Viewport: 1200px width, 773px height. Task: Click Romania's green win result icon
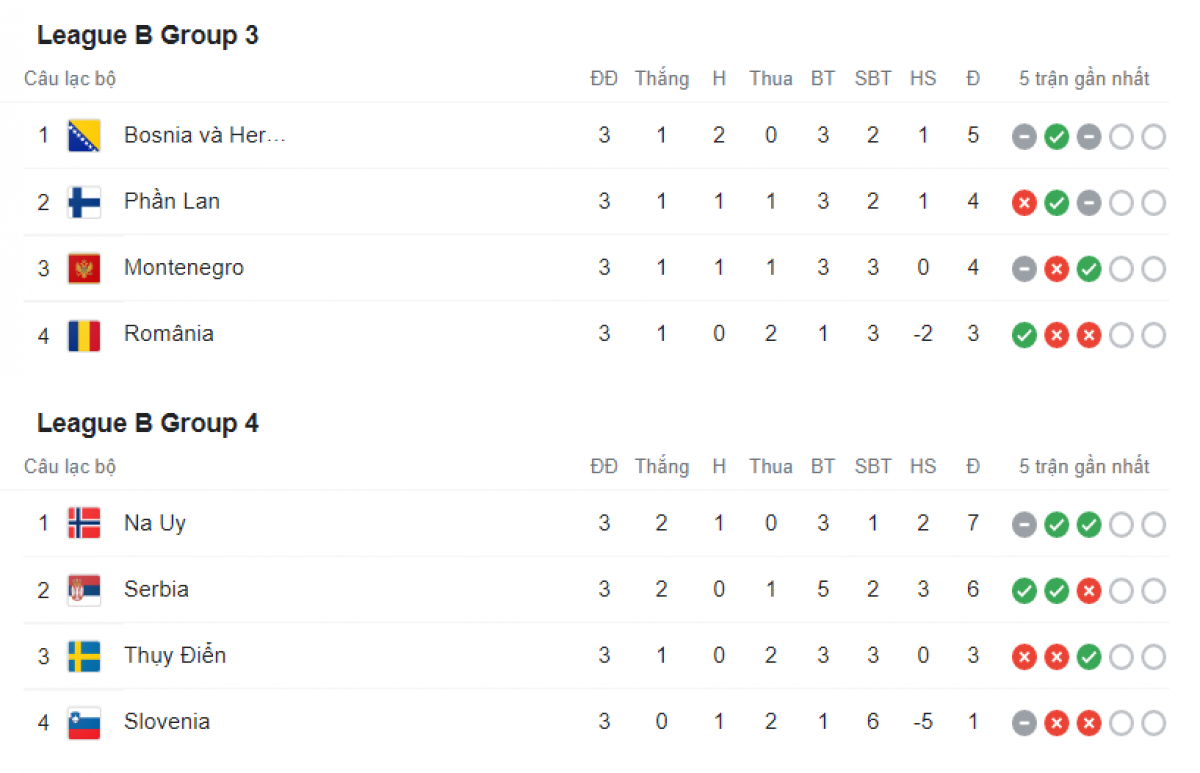pyautogui.click(x=1024, y=335)
